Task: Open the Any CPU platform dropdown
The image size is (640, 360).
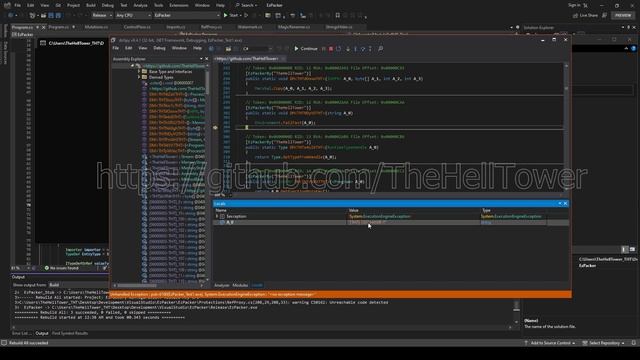Action: pyautogui.click(x=133, y=15)
